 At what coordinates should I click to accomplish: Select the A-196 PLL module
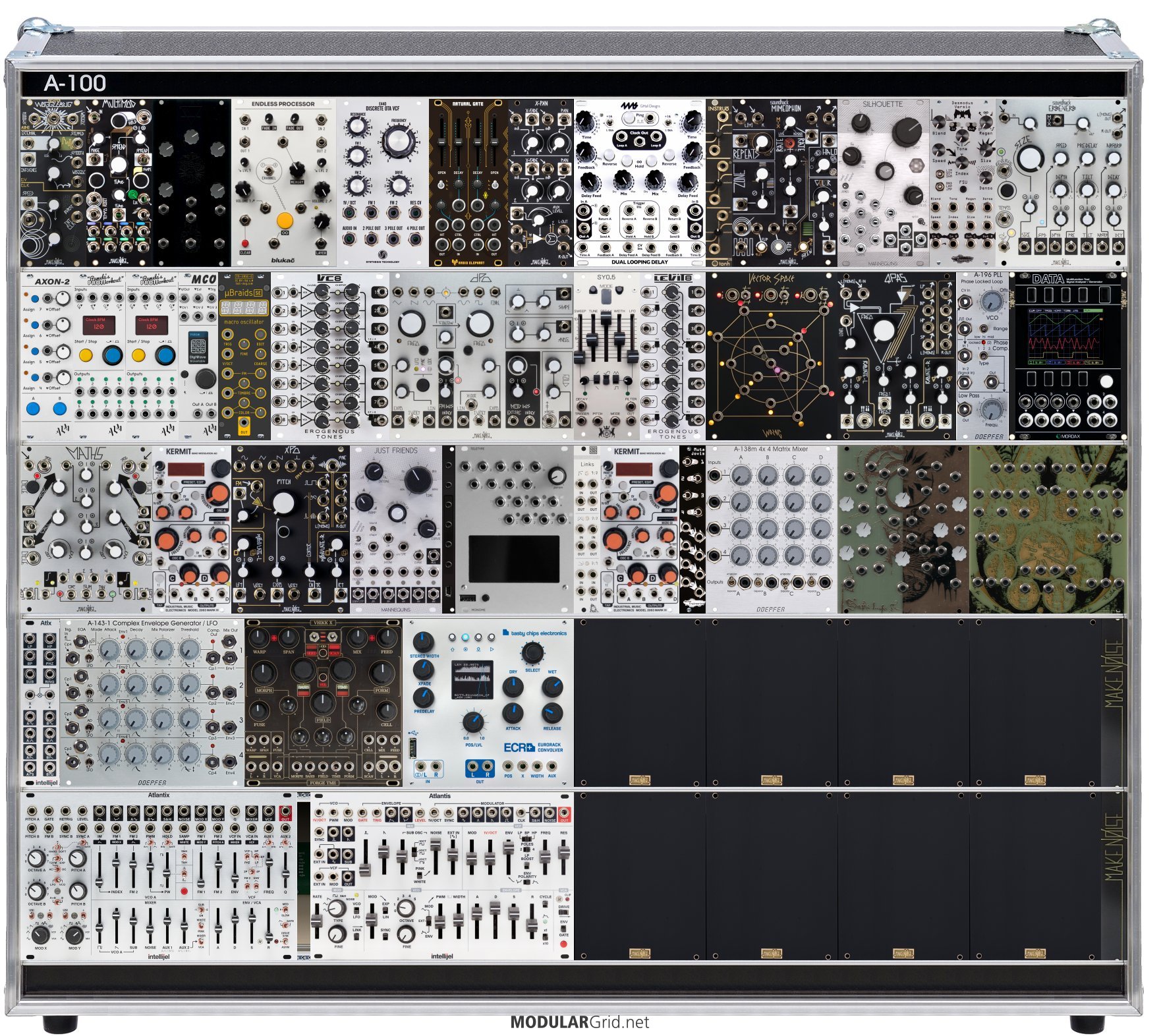coord(982,356)
